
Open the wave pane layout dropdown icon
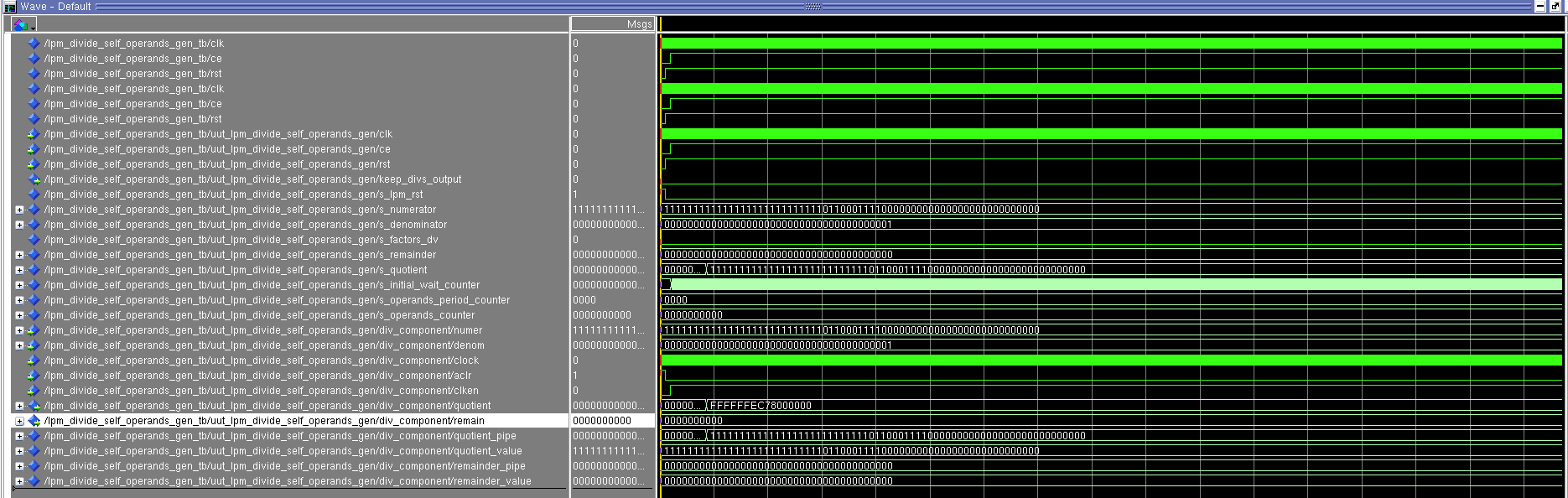(x=23, y=25)
